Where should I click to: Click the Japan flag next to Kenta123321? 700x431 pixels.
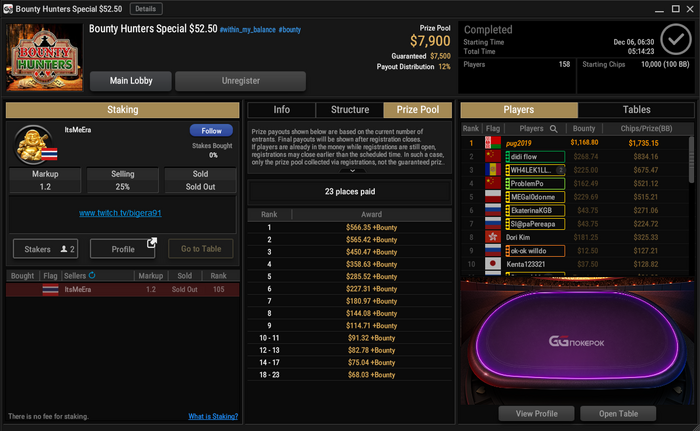point(493,264)
